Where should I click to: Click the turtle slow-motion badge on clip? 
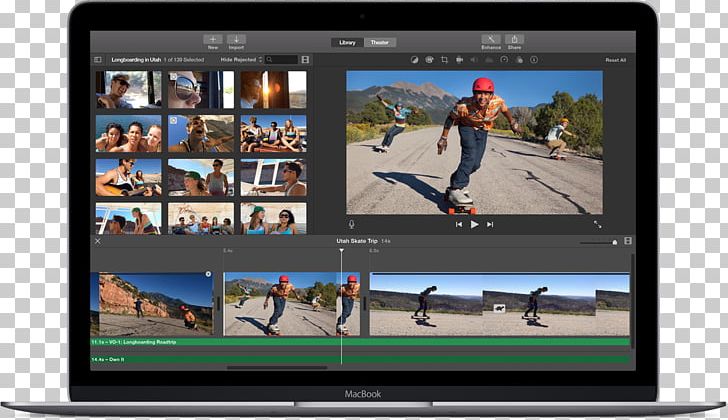(499, 308)
